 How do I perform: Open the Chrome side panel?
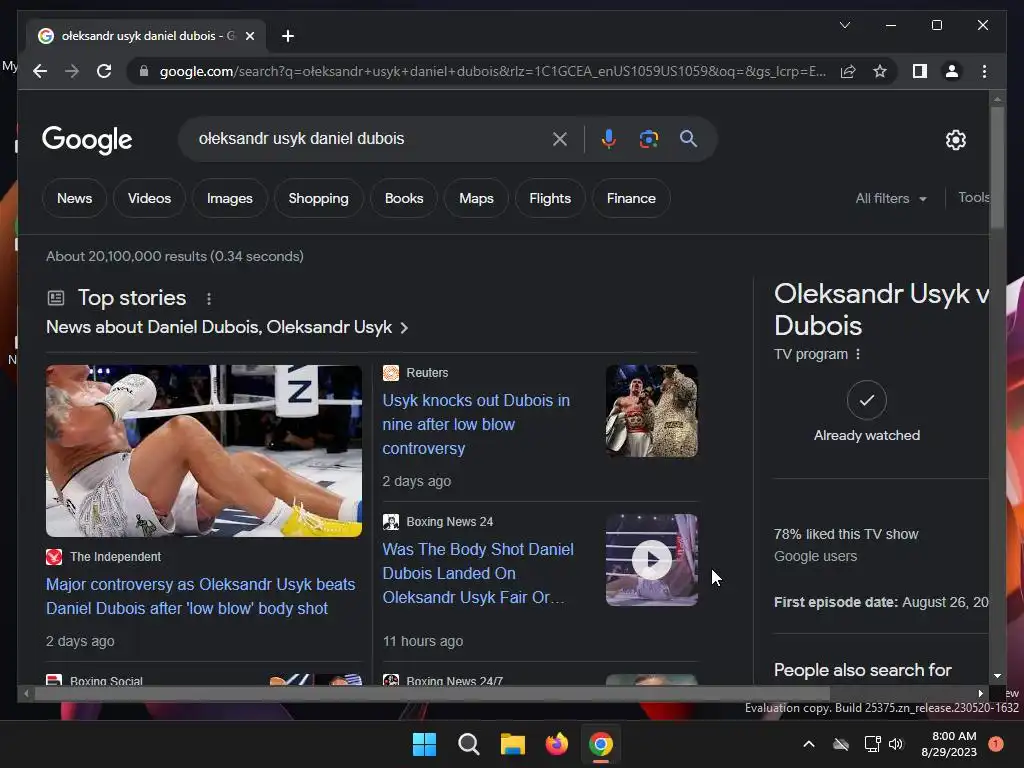coord(920,71)
